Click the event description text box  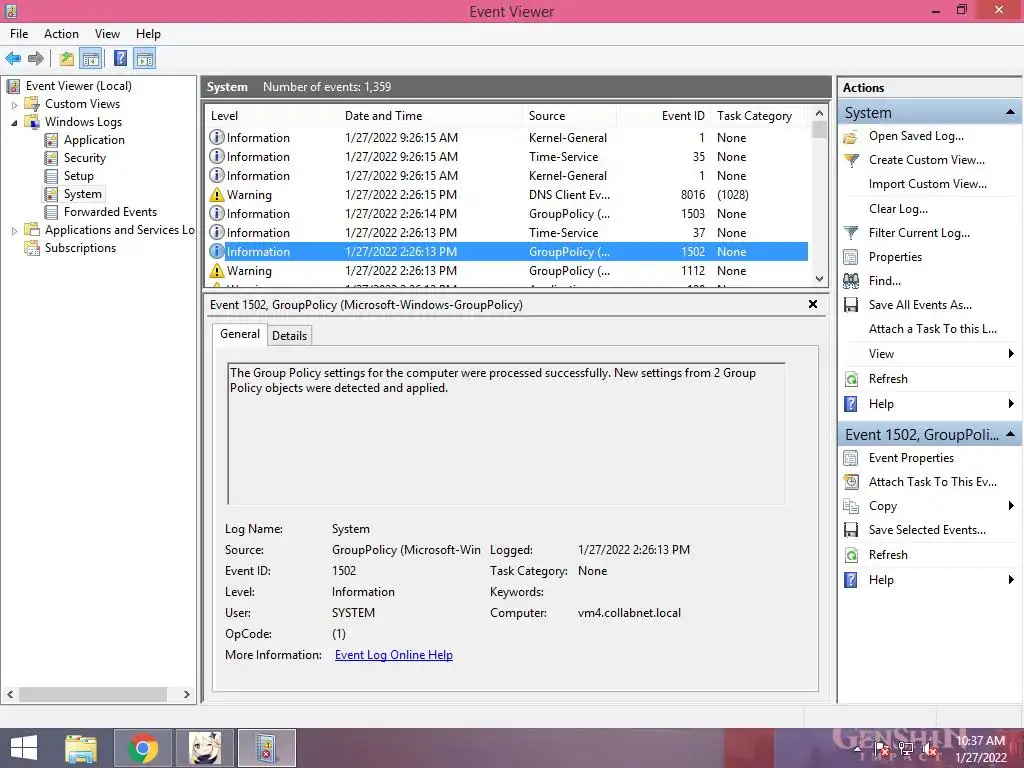click(506, 434)
